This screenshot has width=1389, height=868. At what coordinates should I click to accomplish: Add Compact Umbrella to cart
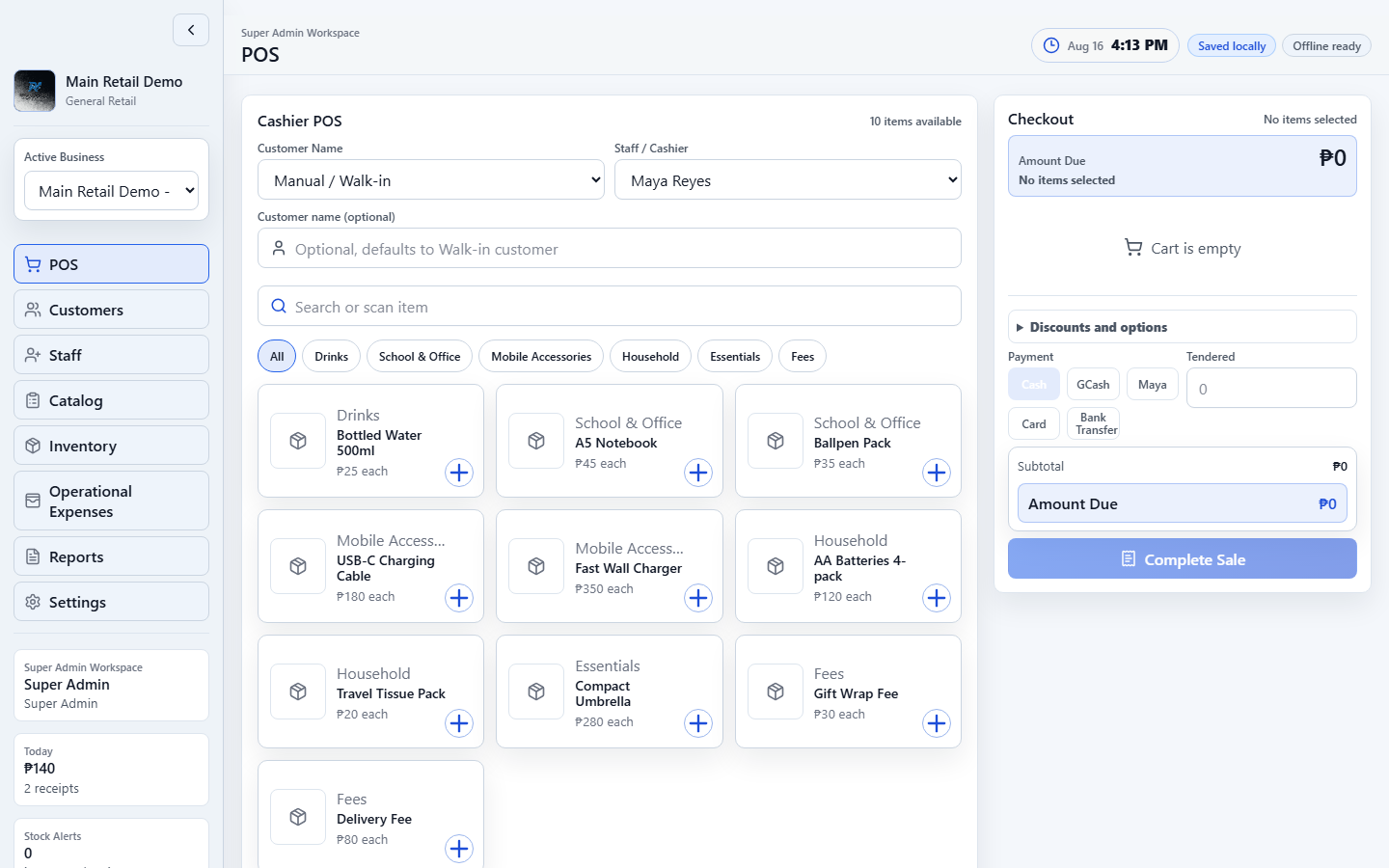(x=698, y=723)
